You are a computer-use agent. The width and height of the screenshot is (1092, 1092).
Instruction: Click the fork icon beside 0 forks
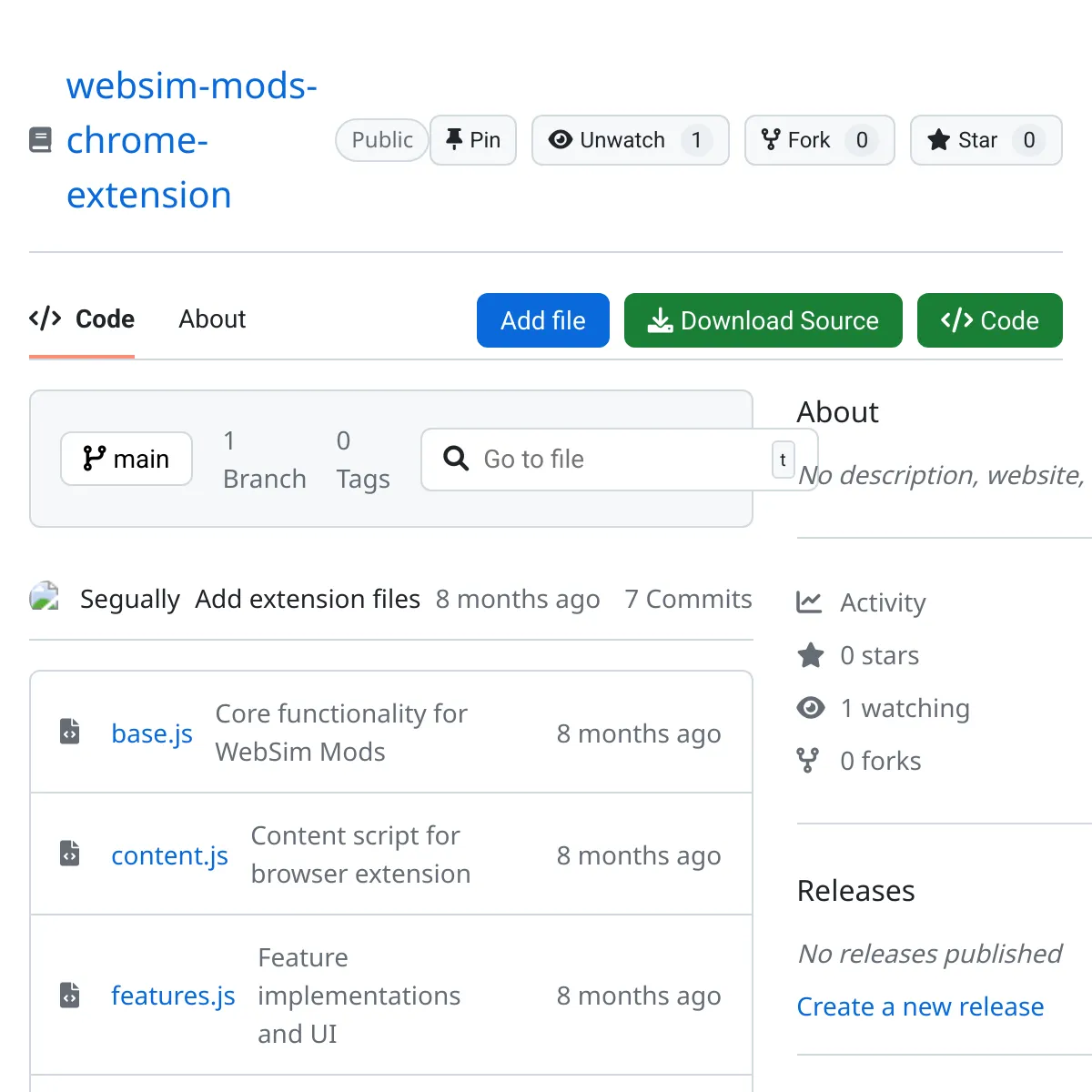tap(807, 761)
